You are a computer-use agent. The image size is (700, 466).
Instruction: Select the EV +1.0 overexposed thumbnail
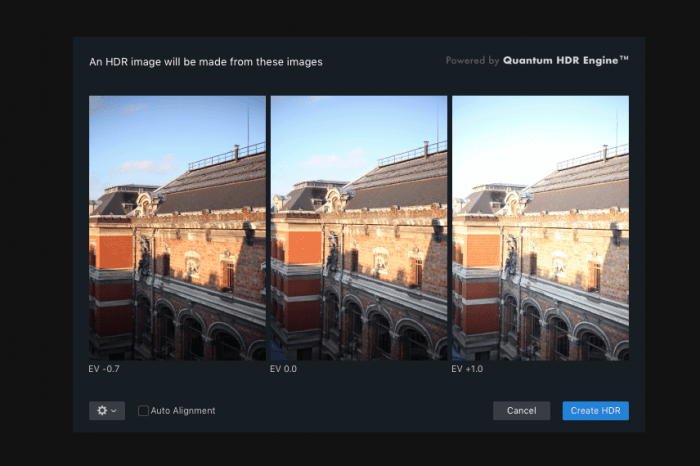pos(541,228)
